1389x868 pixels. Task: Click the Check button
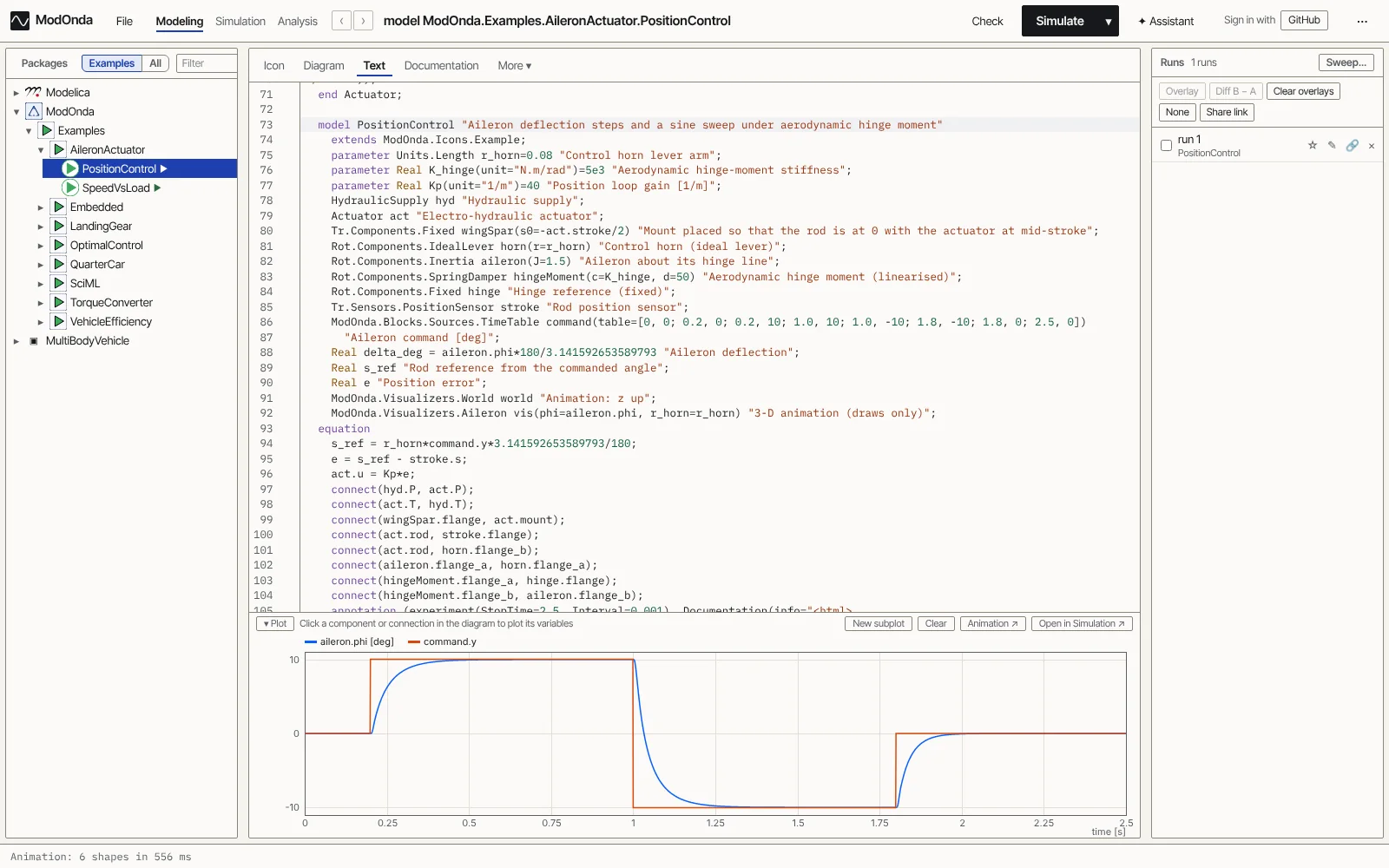coord(987,21)
